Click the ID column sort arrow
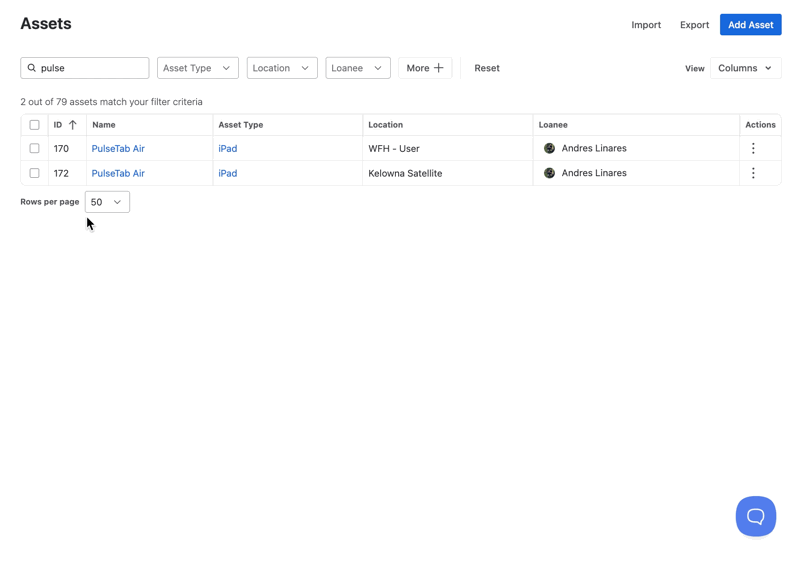 (72, 125)
